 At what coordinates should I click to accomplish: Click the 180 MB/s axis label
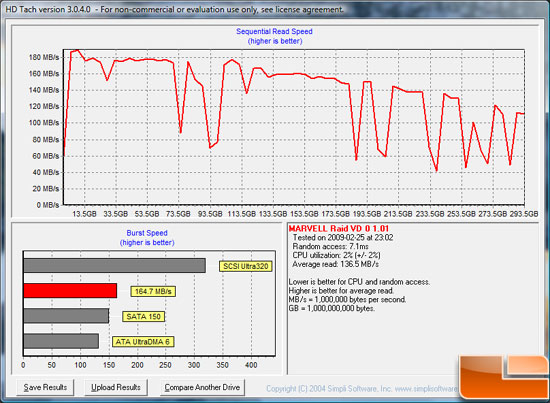coord(44,57)
